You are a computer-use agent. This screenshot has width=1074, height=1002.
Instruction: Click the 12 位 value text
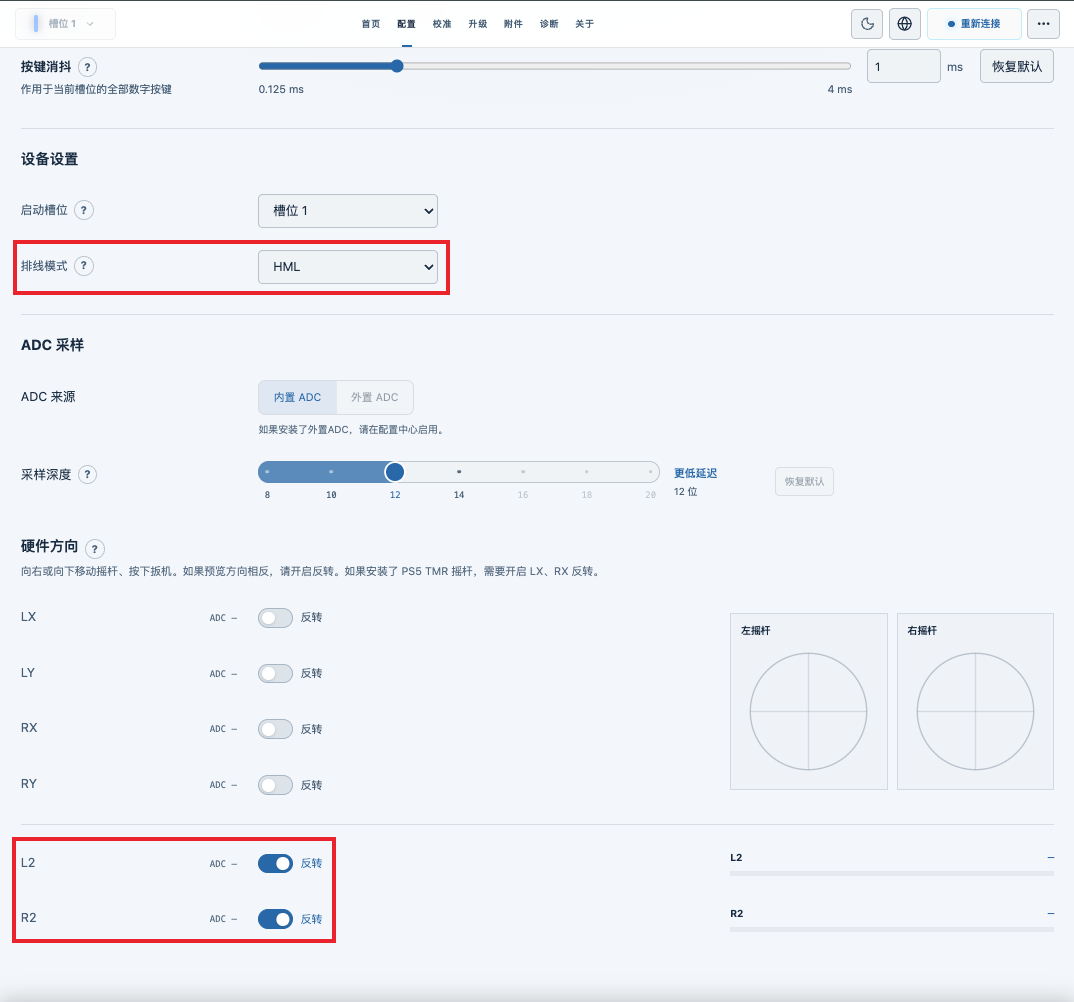686,492
